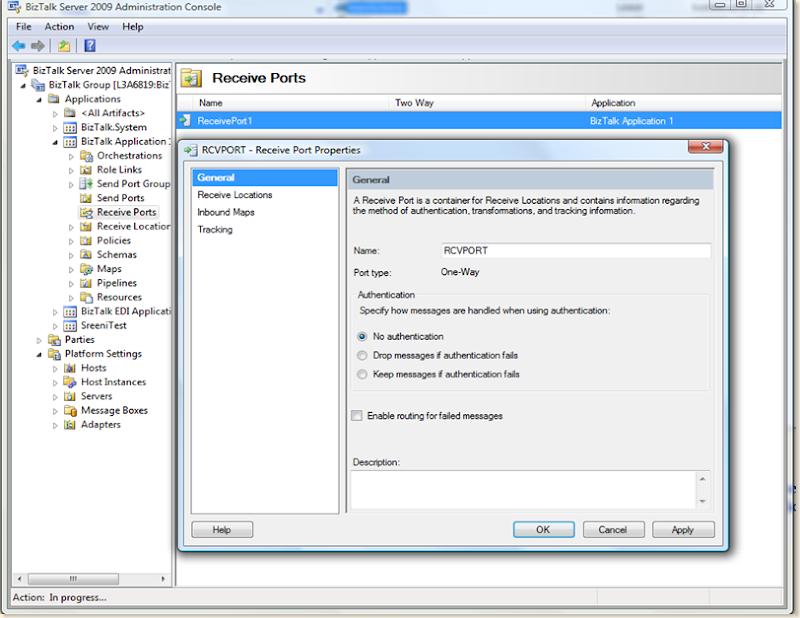
Task: Click the Apply button
Action: click(683, 530)
